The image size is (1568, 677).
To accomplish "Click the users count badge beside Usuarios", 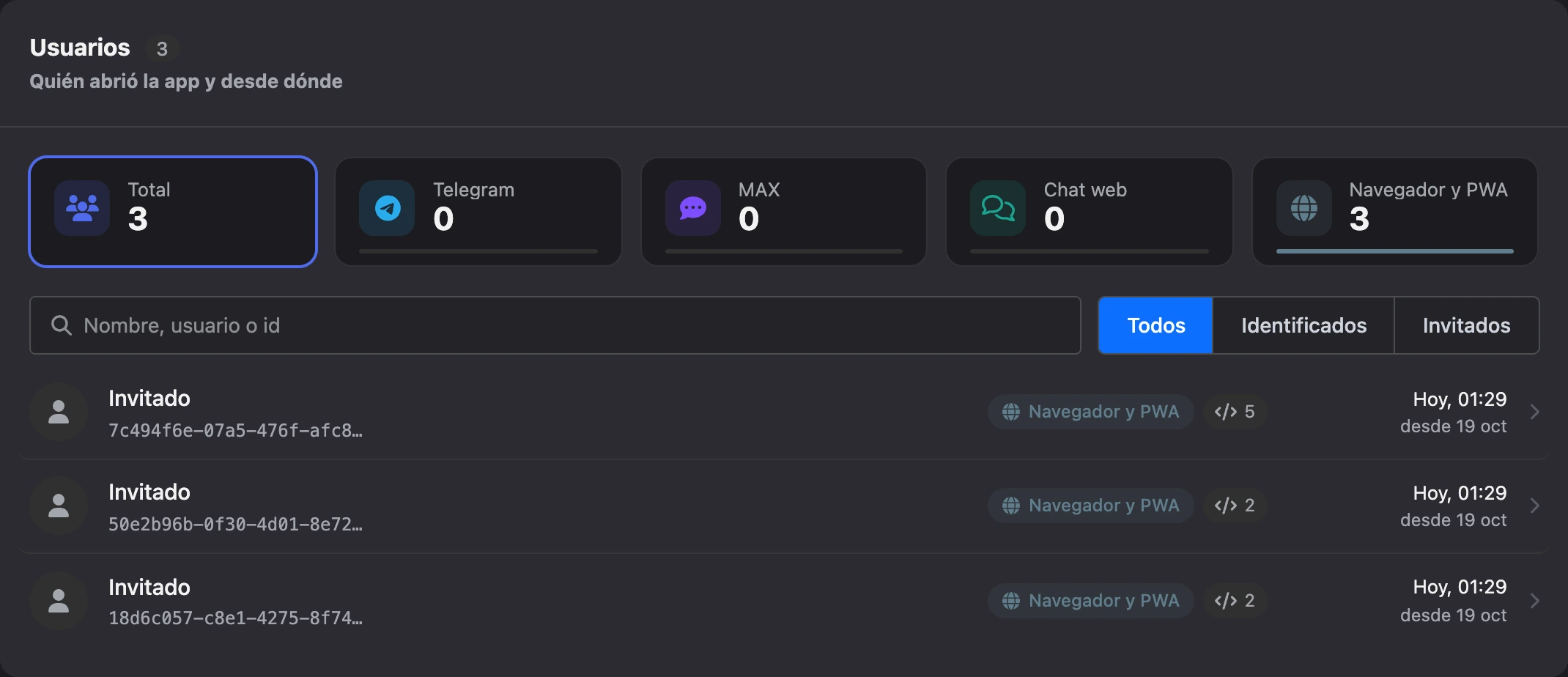I will coord(162,49).
